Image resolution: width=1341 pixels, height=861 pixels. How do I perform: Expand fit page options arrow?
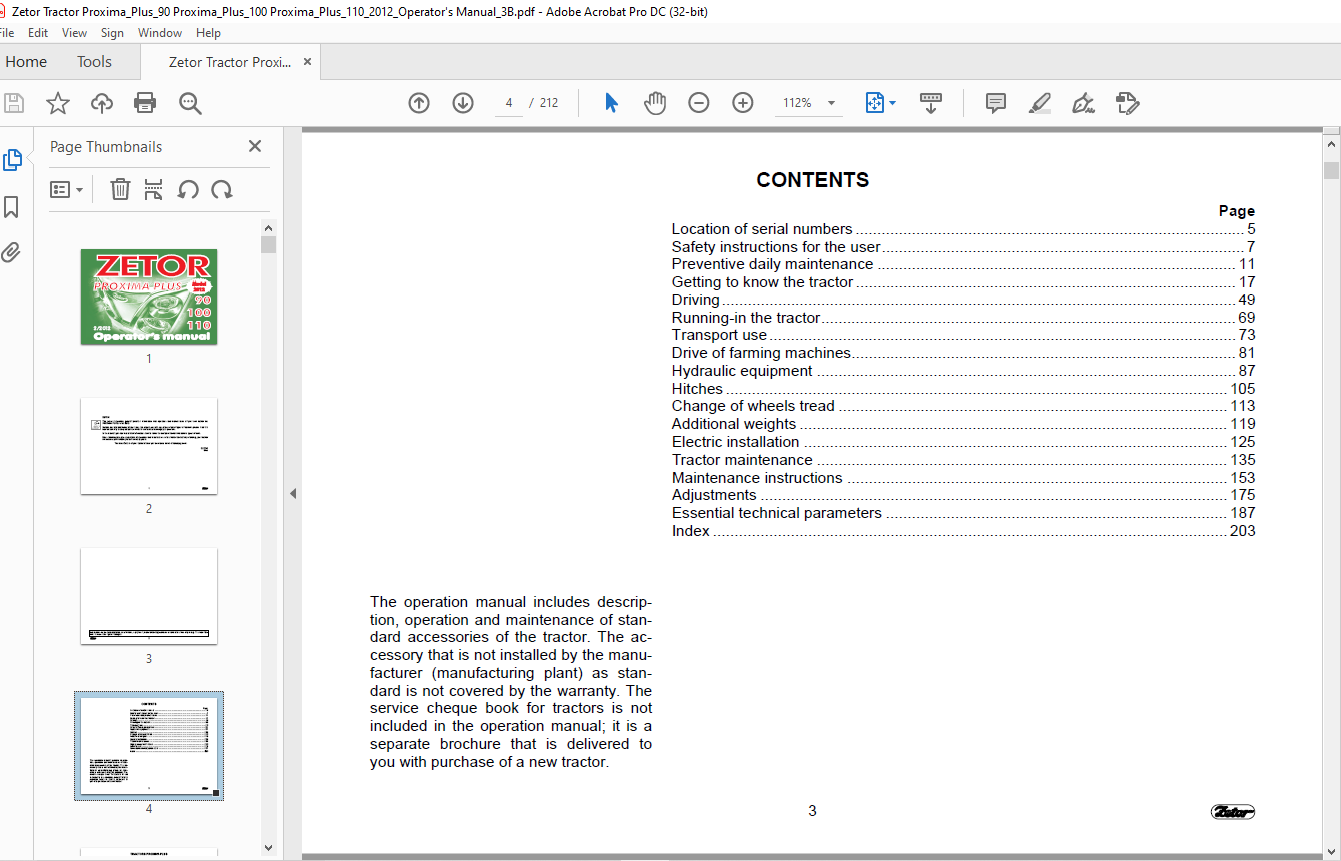coord(892,103)
